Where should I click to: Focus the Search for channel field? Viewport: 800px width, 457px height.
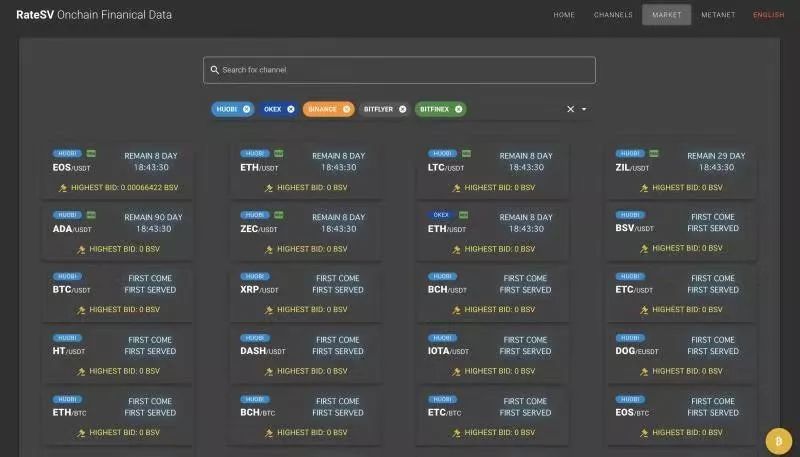point(400,70)
